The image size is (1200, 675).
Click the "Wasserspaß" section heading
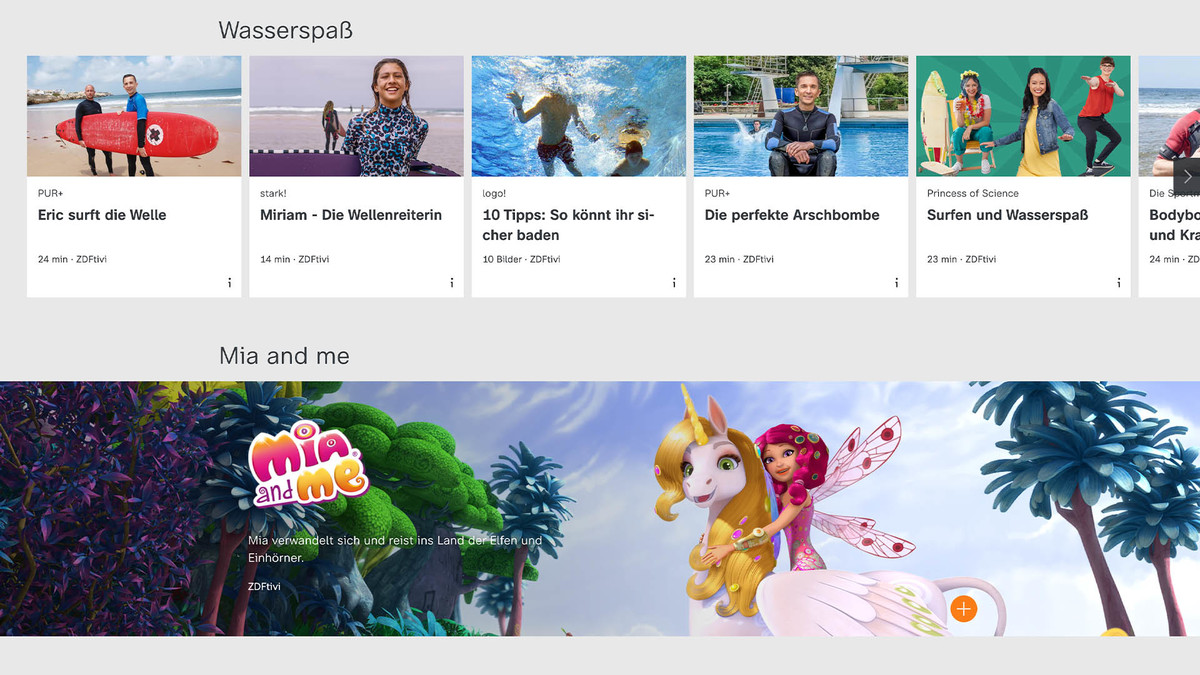[x=286, y=30]
